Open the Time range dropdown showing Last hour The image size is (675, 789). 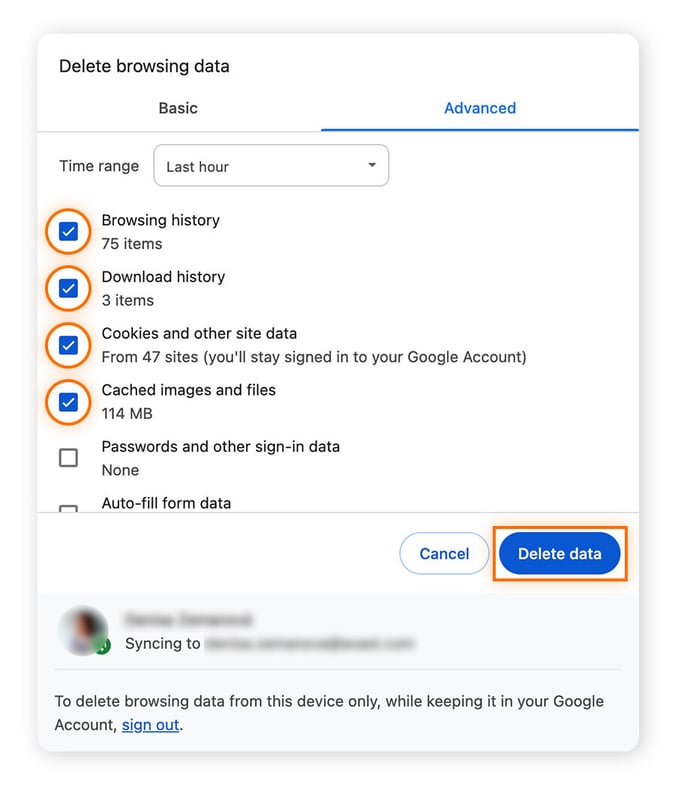[x=271, y=166]
